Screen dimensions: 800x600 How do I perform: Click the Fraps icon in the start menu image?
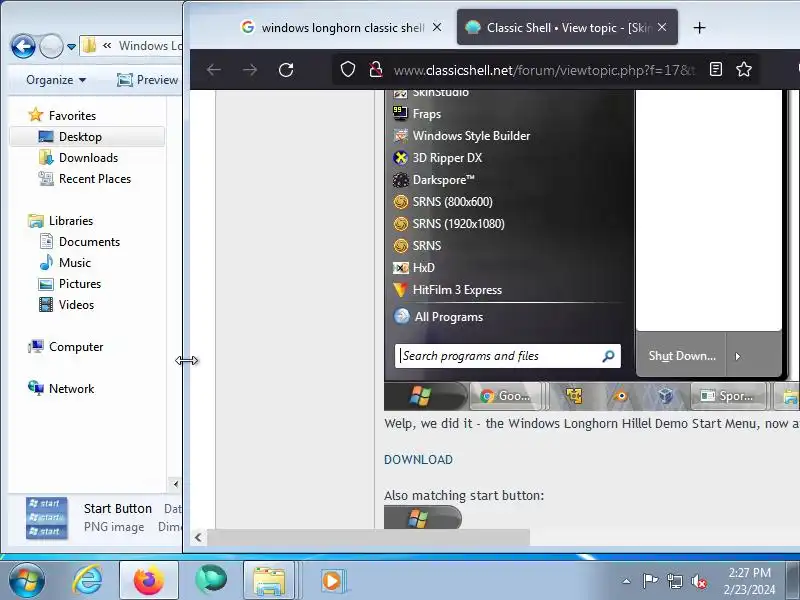(401, 113)
